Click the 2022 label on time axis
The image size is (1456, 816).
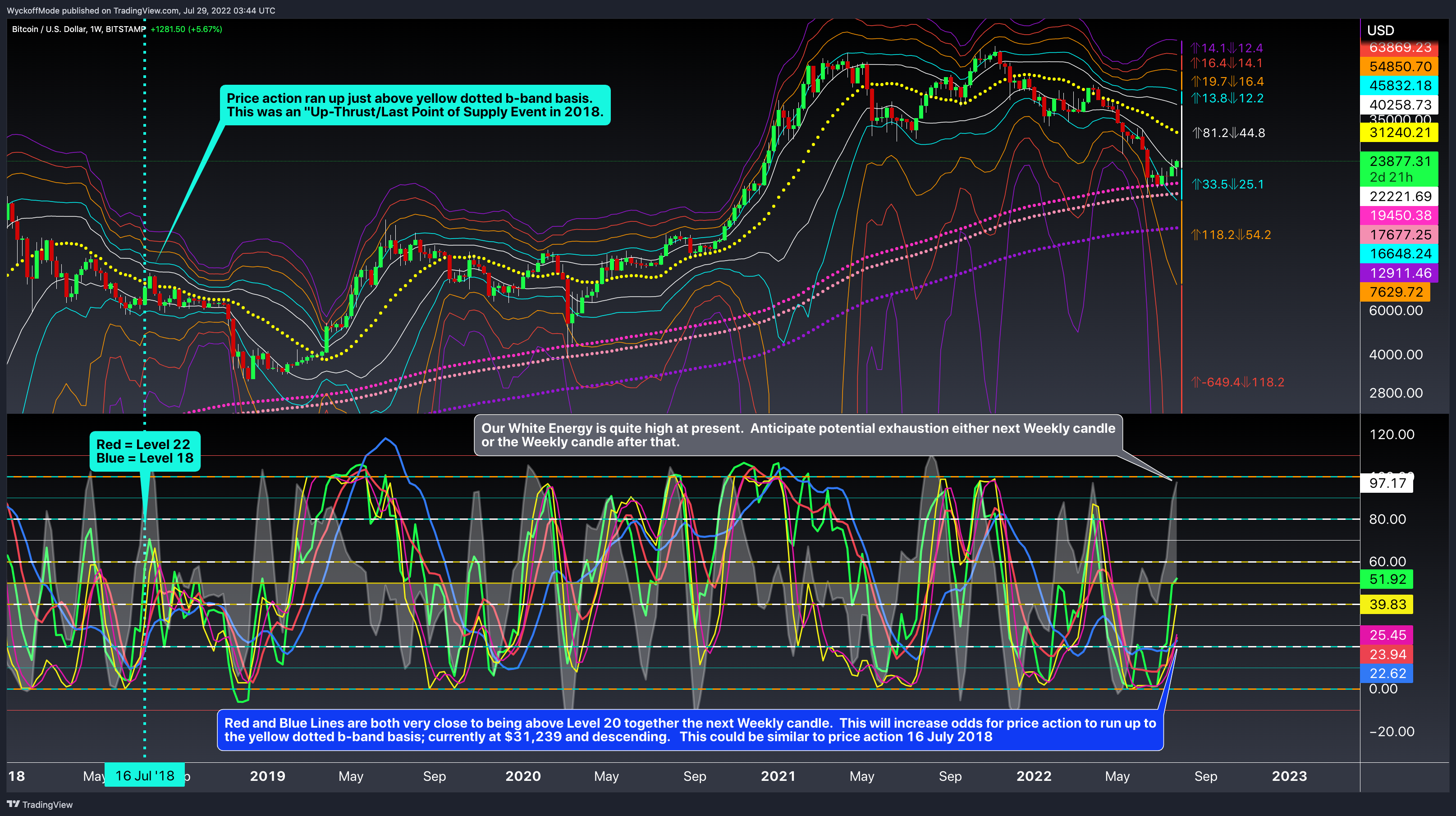[x=1034, y=776]
